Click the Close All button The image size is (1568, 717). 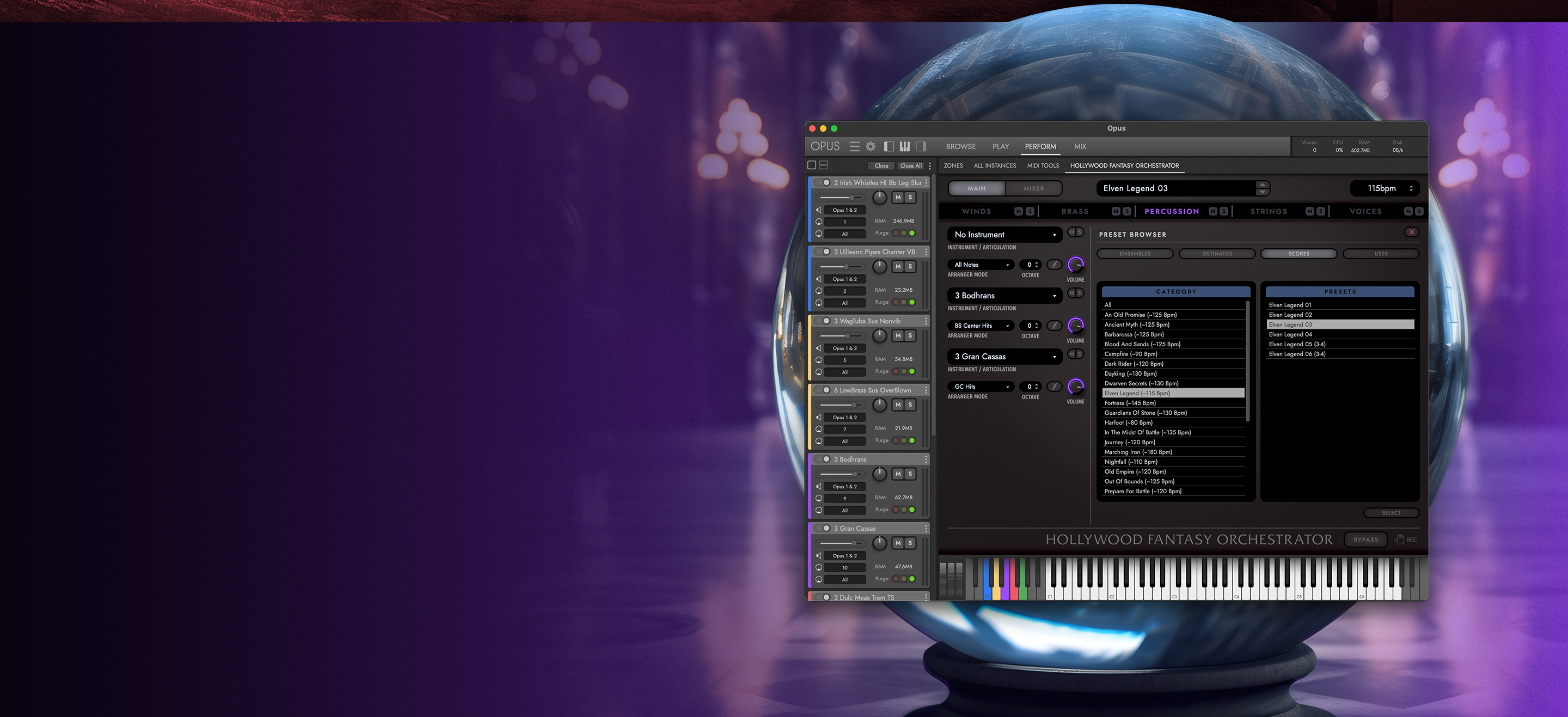click(x=911, y=166)
